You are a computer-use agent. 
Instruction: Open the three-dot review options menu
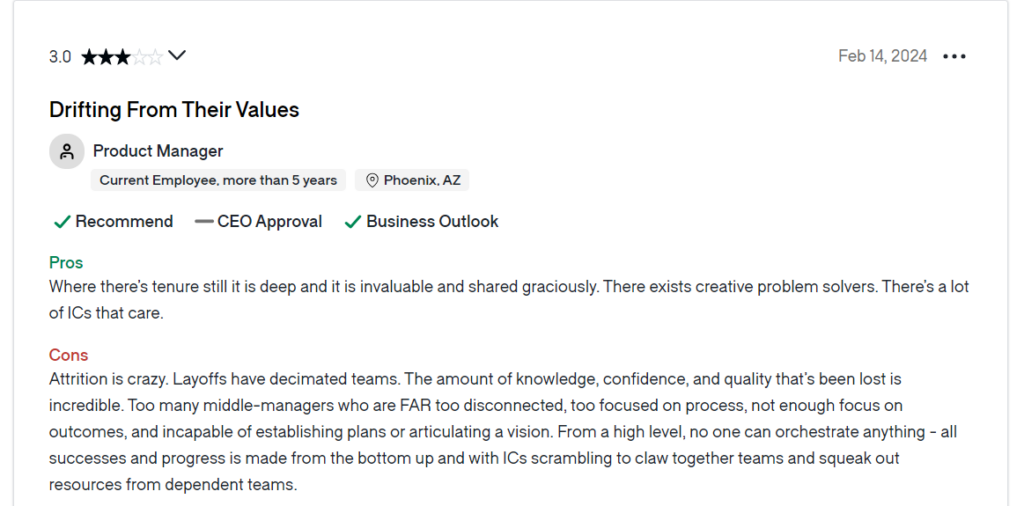point(954,57)
